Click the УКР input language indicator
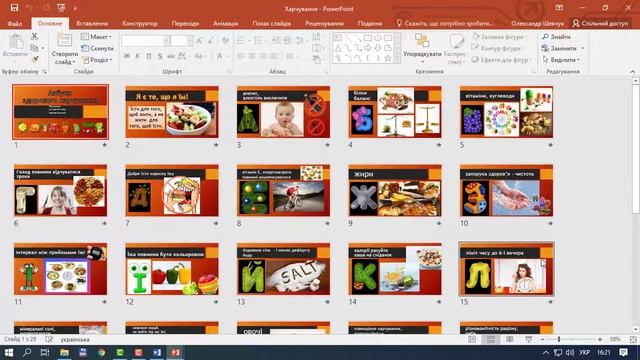 coord(584,352)
